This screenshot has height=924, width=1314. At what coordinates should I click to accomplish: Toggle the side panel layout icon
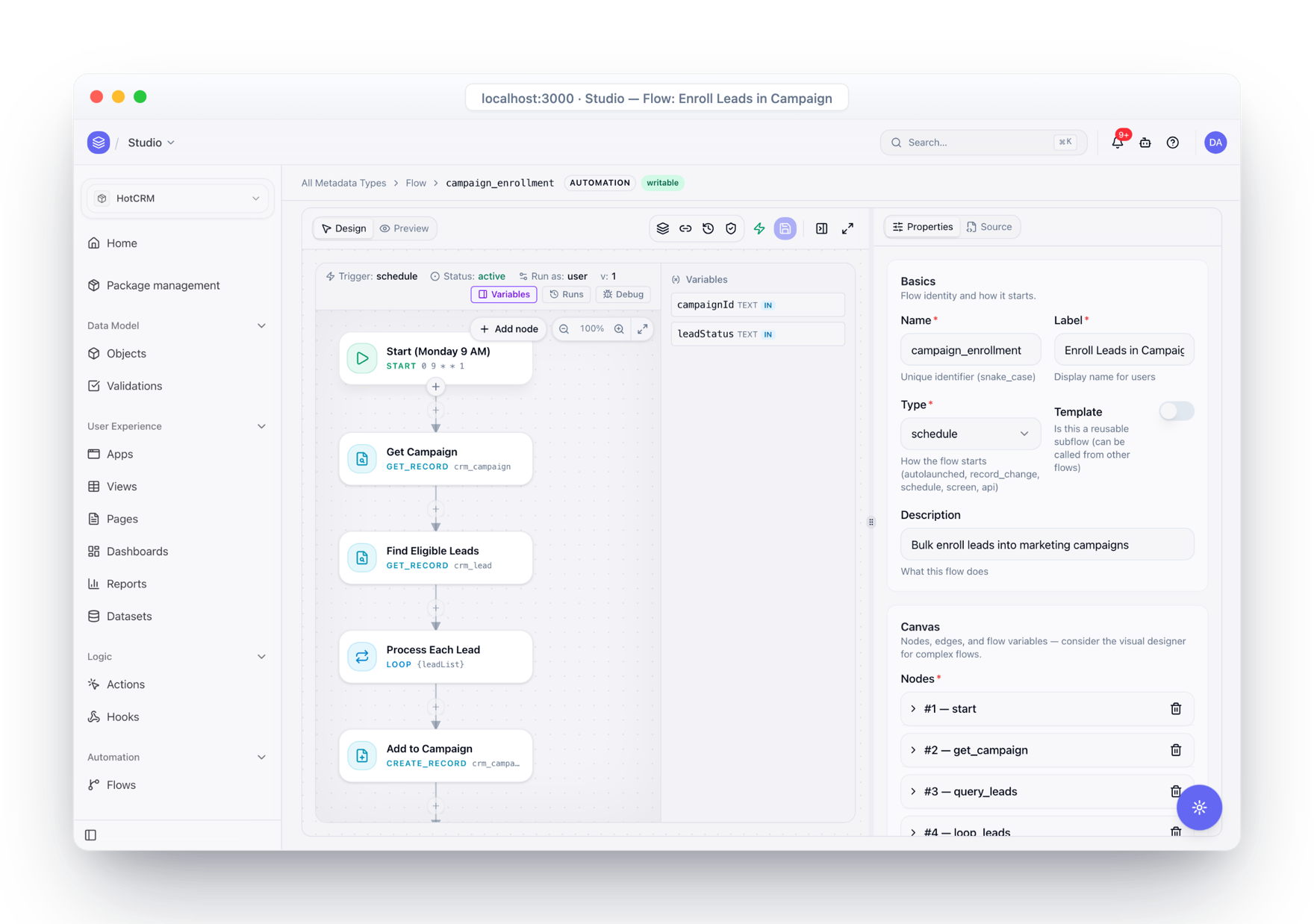click(x=821, y=228)
